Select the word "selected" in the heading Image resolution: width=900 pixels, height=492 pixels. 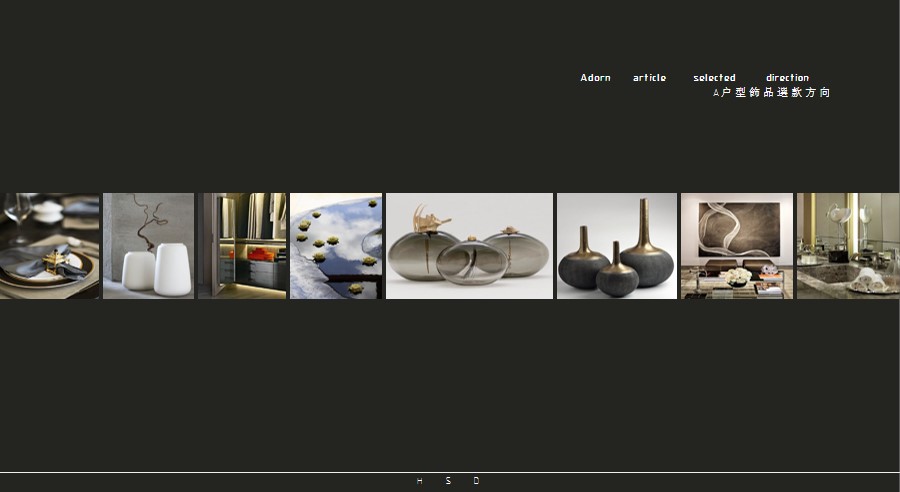click(714, 78)
